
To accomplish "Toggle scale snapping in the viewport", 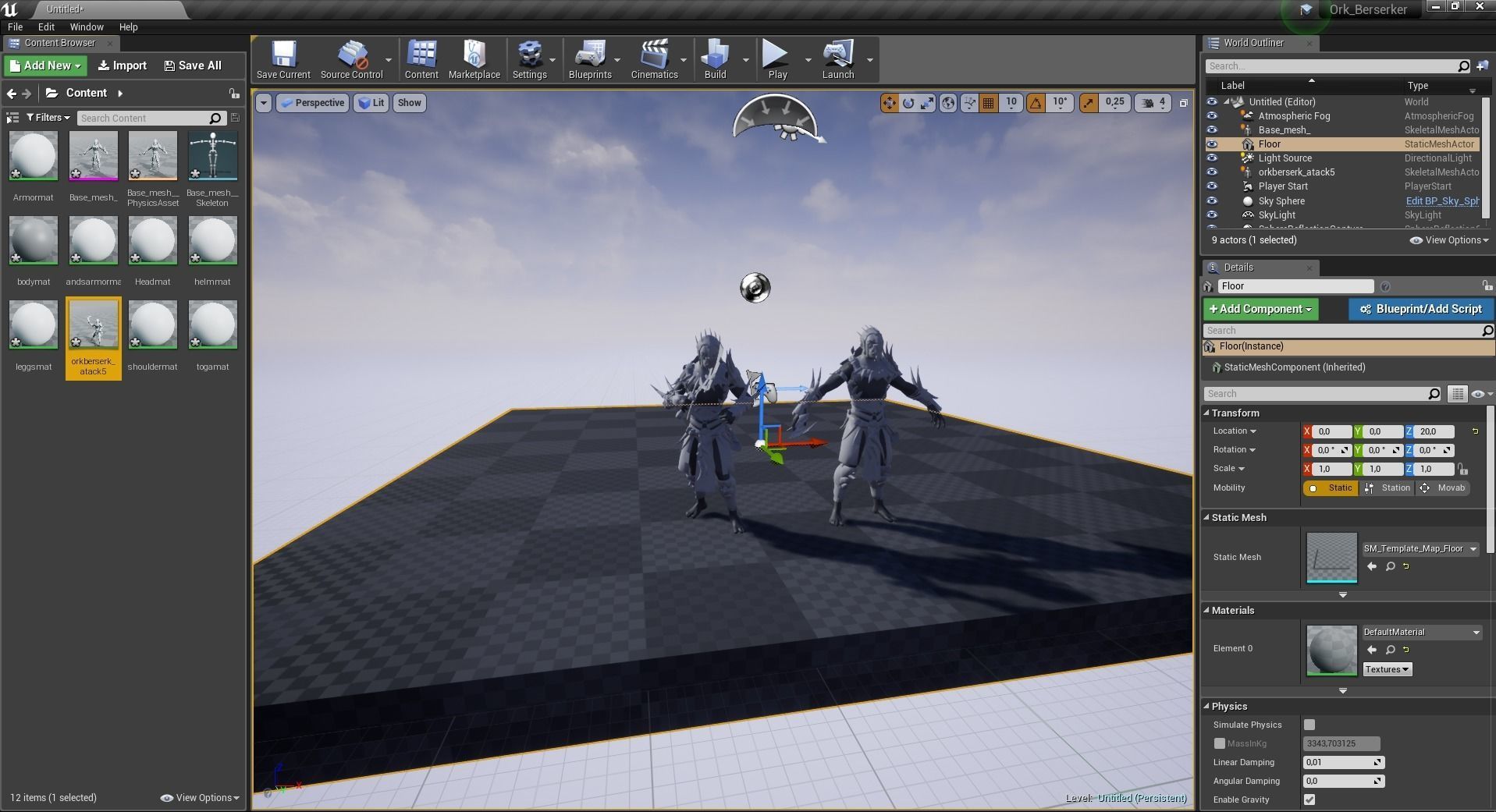I will [1089, 103].
